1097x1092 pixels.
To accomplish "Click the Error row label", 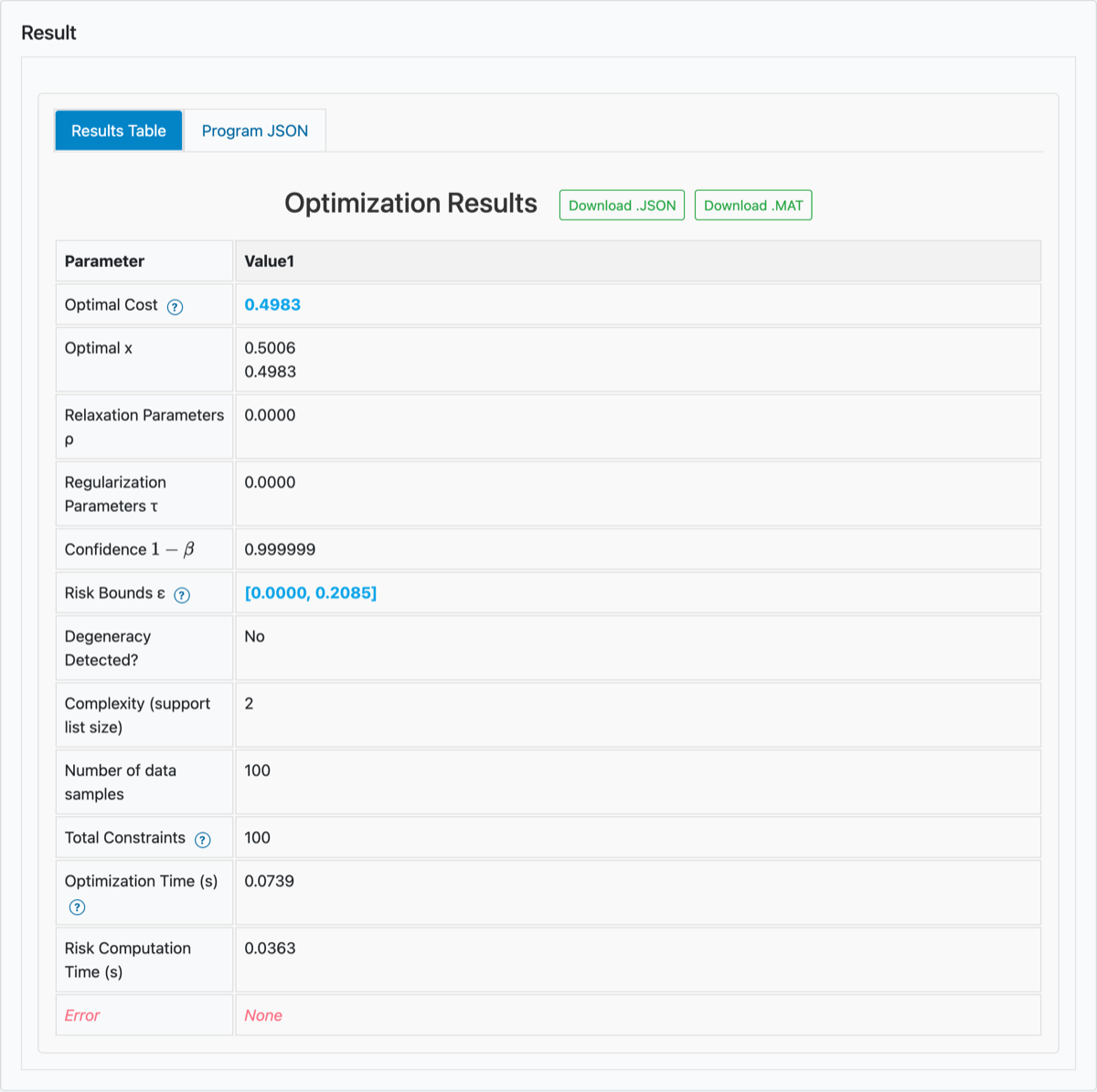I will click(82, 1016).
